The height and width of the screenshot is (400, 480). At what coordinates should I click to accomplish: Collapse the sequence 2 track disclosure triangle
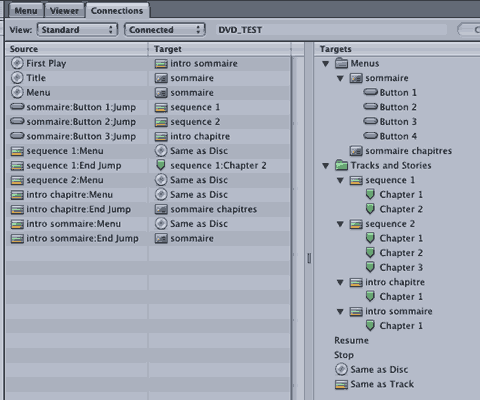(340, 224)
